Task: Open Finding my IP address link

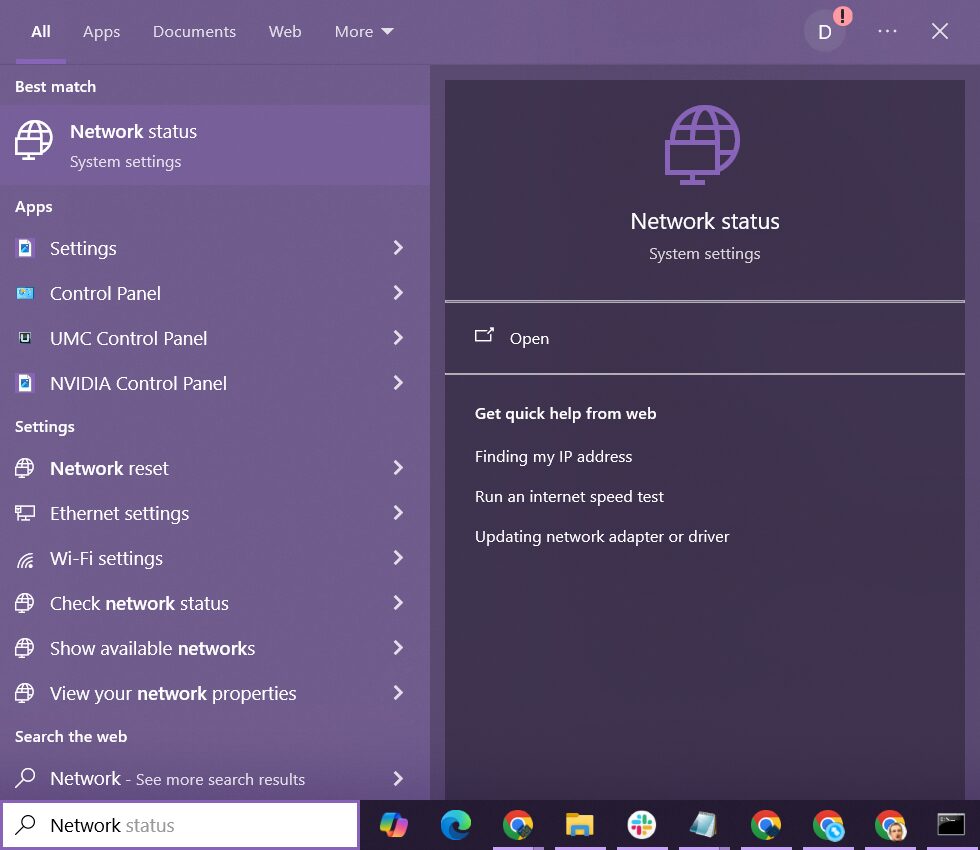Action: (553, 456)
